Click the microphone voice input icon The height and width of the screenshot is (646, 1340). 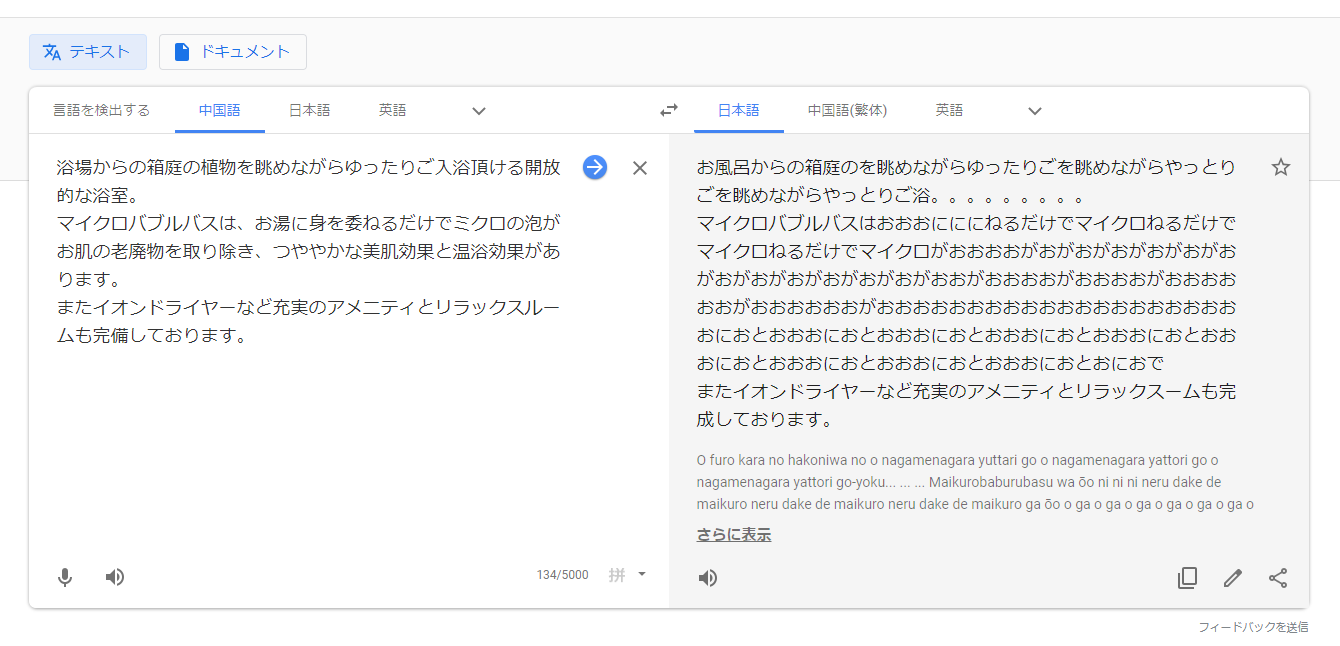(x=65, y=577)
